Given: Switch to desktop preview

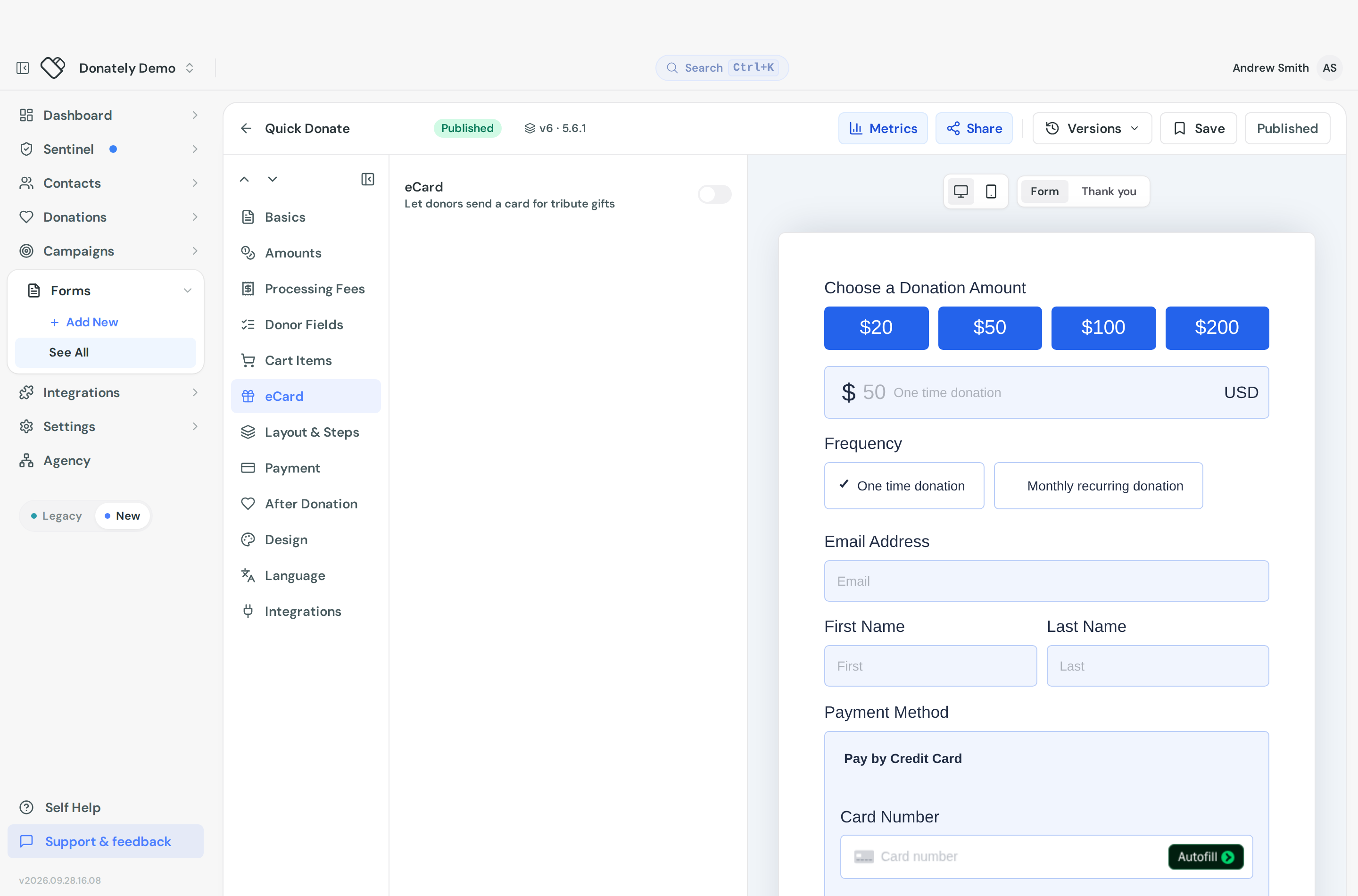Looking at the screenshot, I should pos(961,191).
